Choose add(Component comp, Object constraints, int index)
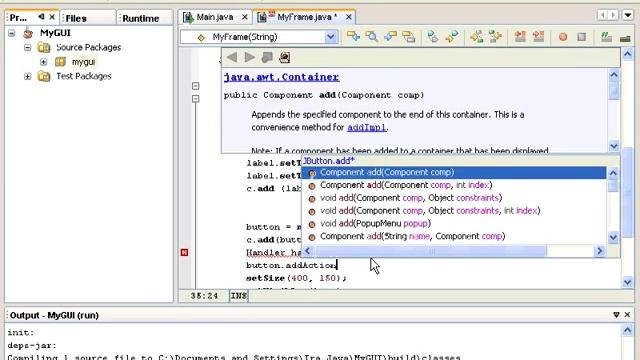The height and width of the screenshot is (360, 640). [x=453, y=211]
